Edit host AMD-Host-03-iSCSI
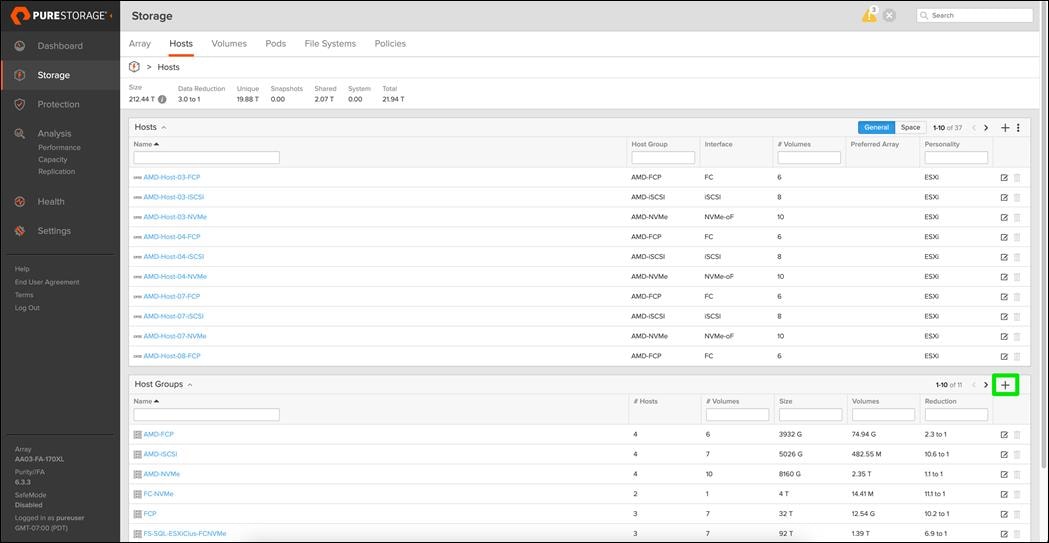 [x=1004, y=197]
